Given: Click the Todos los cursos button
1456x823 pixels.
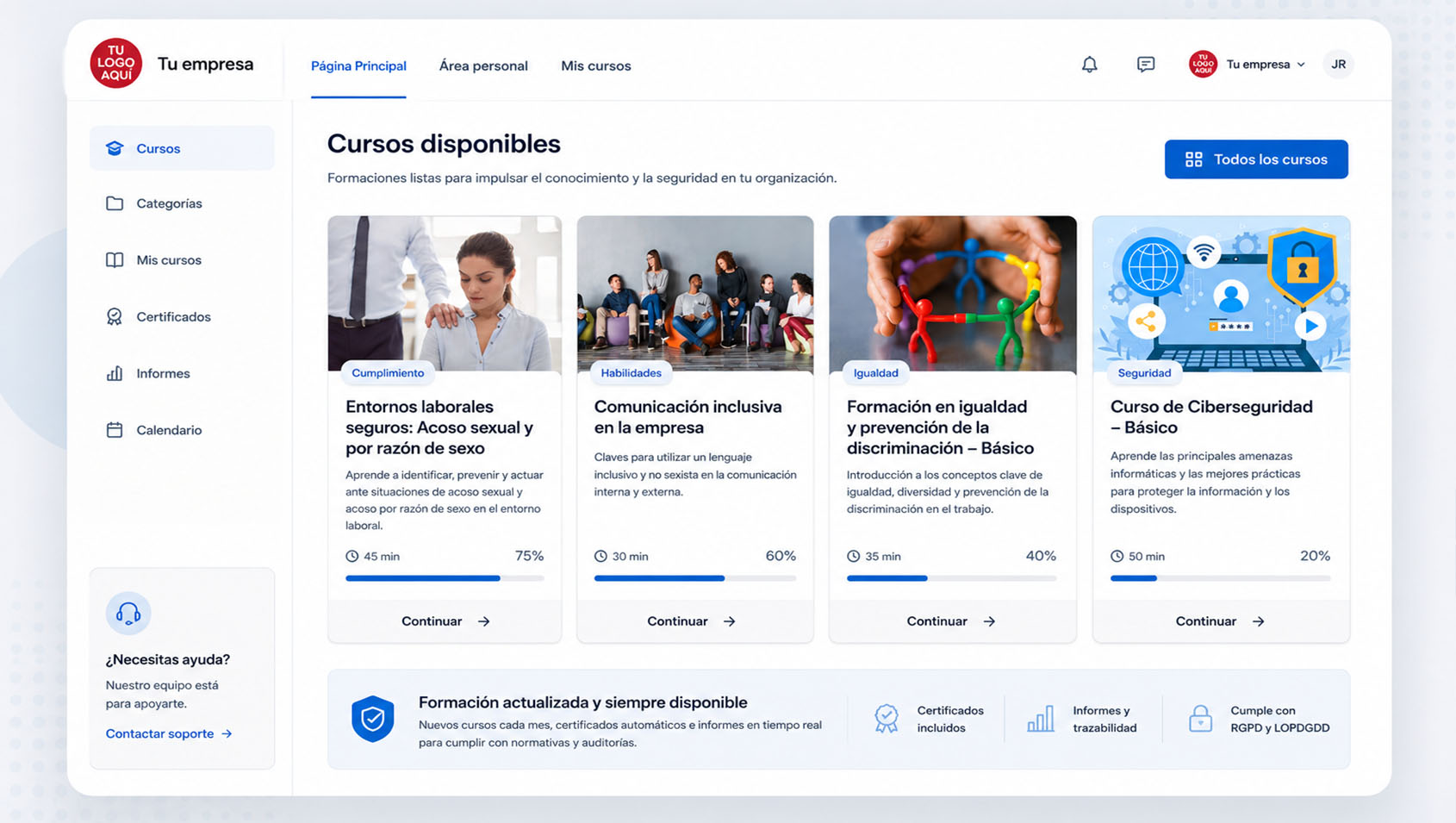Looking at the screenshot, I should point(1256,159).
